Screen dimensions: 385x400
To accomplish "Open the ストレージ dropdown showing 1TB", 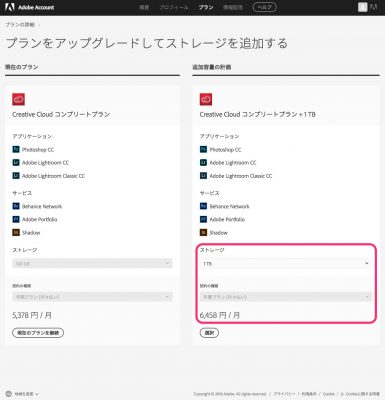I will coord(286,263).
